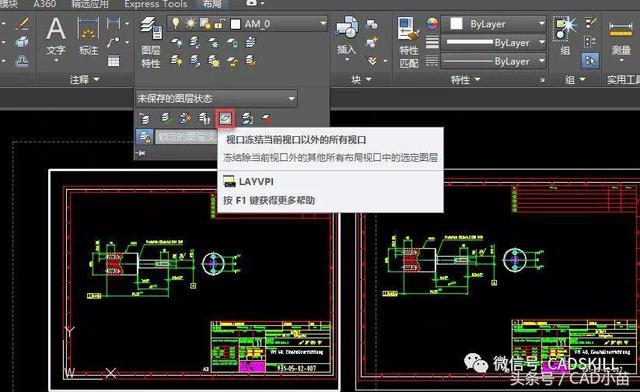Open the unsaved layer state (未保存的图层状态) dropdown
The width and height of the screenshot is (640, 392).
pos(291,98)
